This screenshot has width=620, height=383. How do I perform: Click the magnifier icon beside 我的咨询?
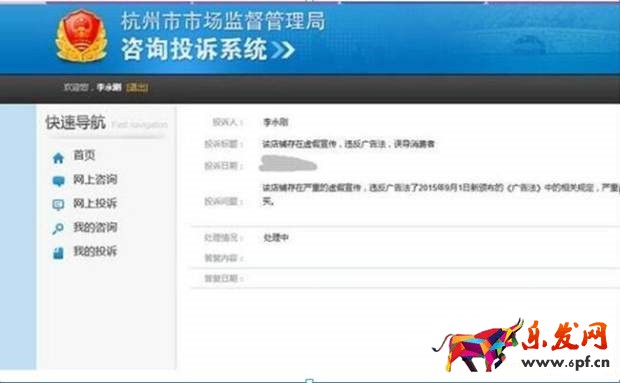pyautogui.click(x=58, y=228)
